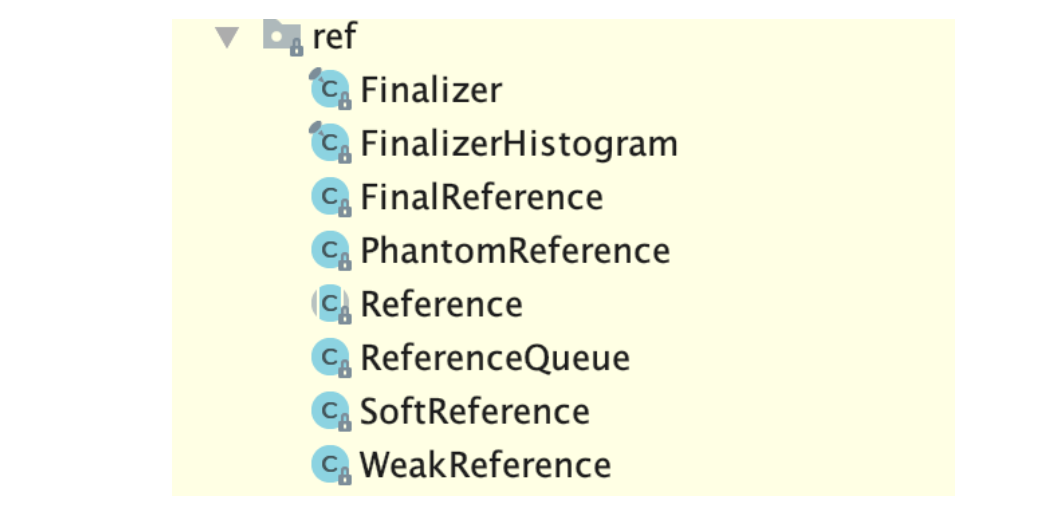Screen dimensions: 1048x518
Task: Click the lock badge on ref folder
Action: point(295,46)
